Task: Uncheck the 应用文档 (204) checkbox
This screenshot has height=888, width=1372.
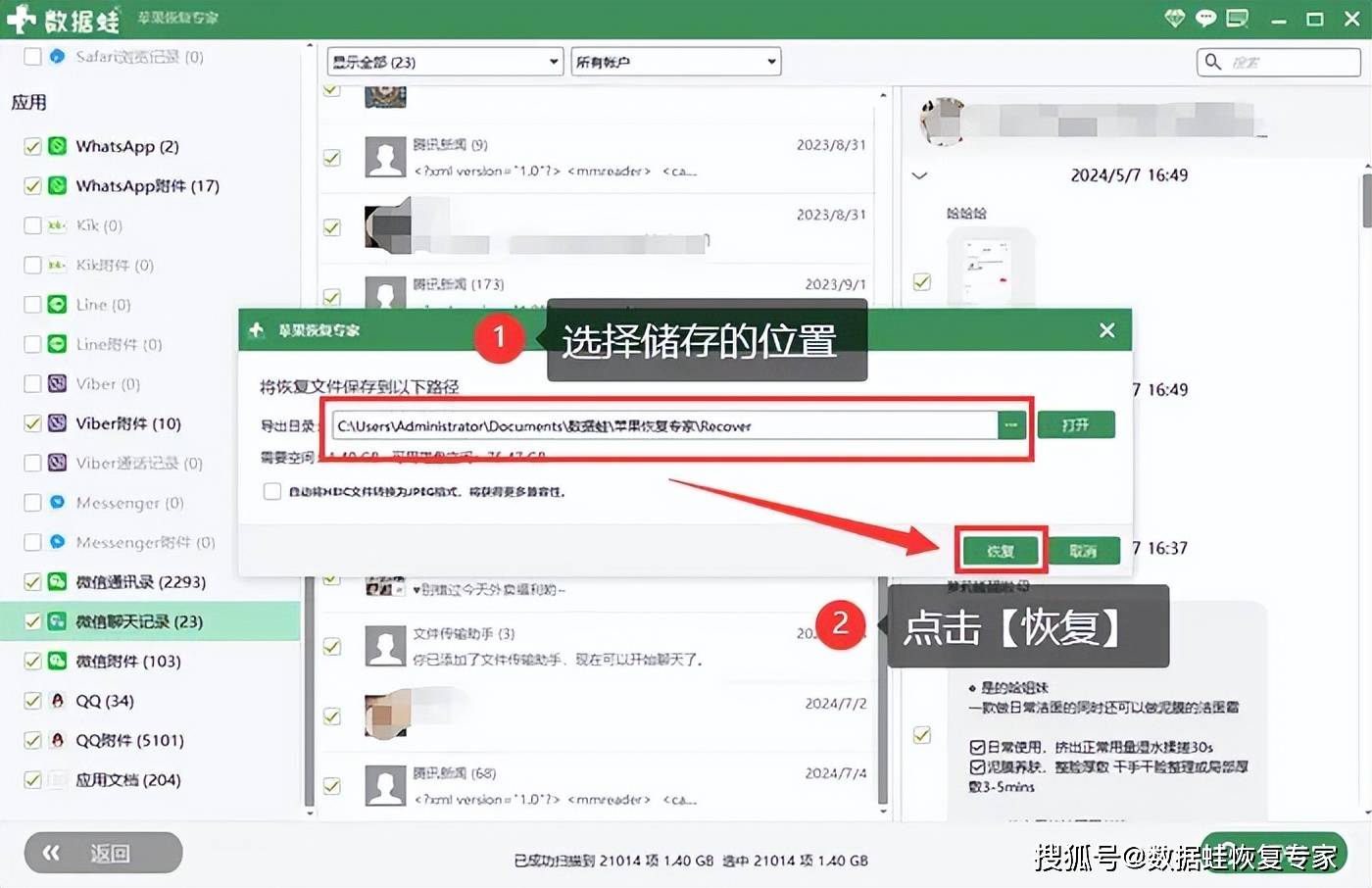Action: coord(32,779)
